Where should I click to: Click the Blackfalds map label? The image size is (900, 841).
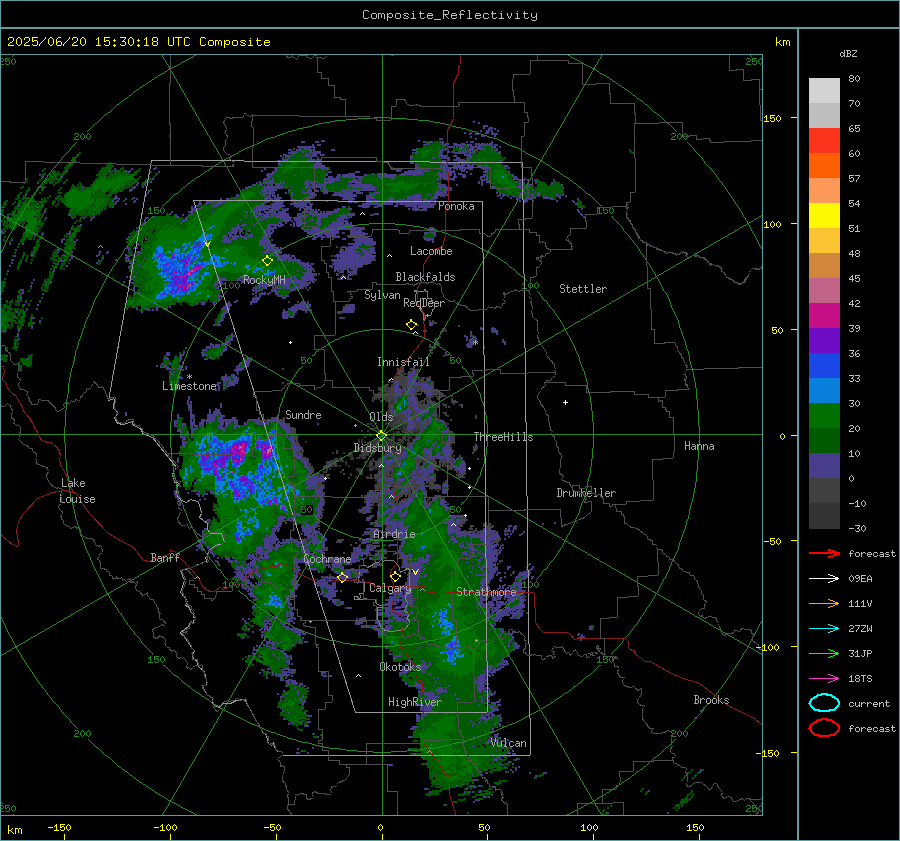click(x=425, y=277)
